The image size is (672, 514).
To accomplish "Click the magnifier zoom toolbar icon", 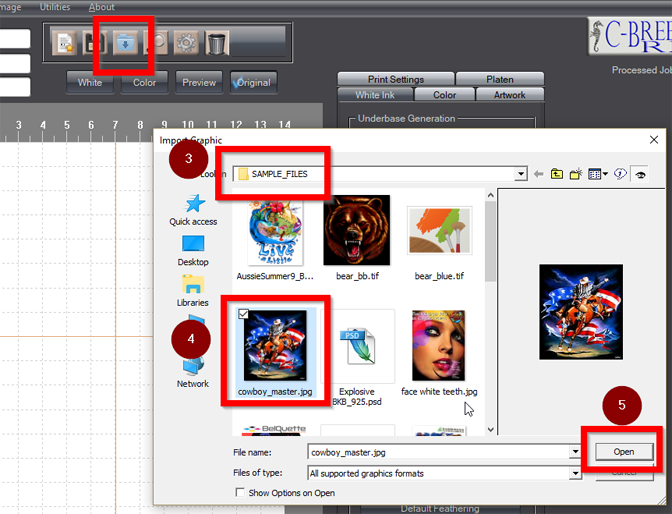I will [x=156, y=43].
